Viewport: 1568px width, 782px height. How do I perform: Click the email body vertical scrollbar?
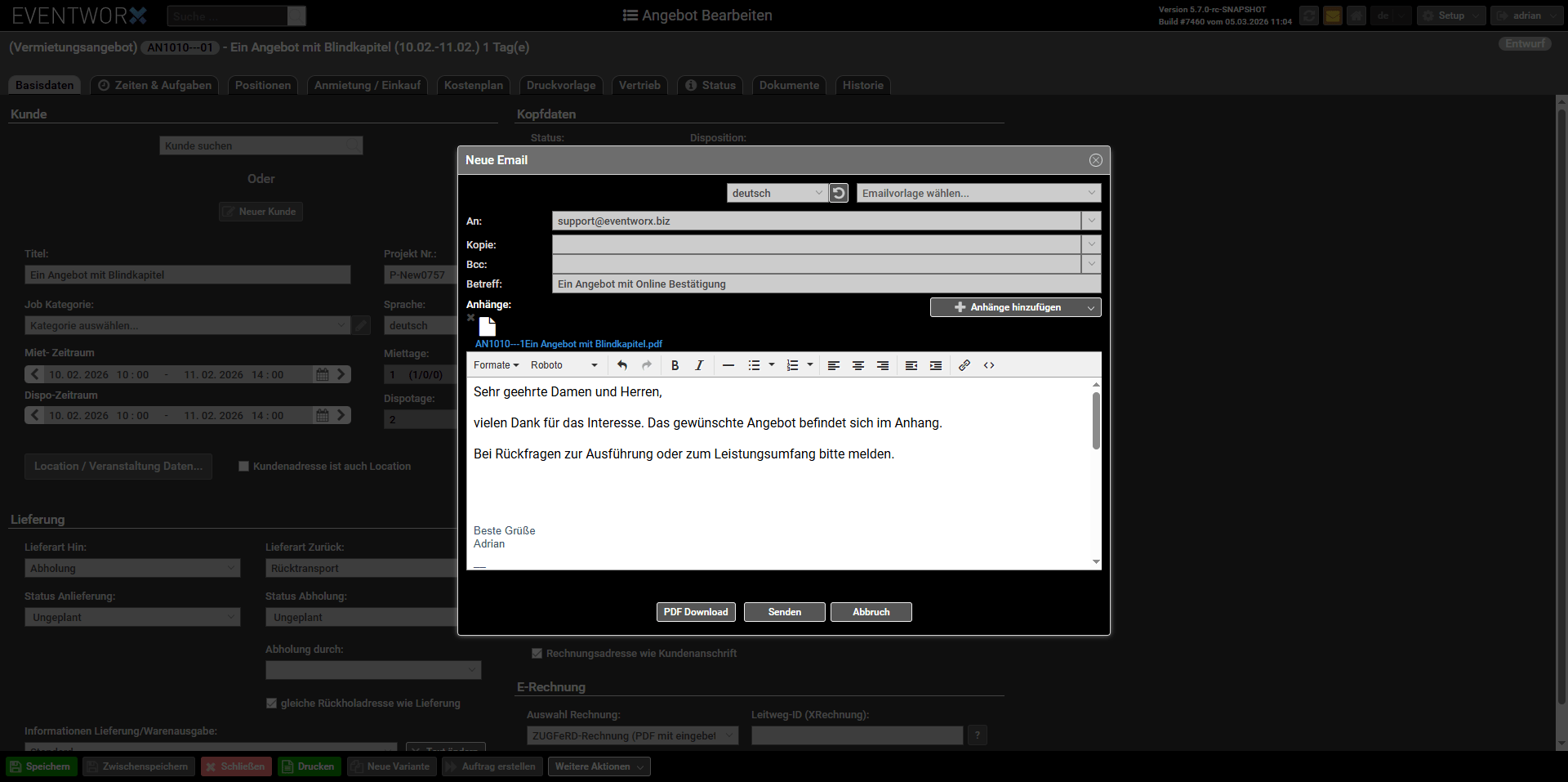coord(1096,421)
